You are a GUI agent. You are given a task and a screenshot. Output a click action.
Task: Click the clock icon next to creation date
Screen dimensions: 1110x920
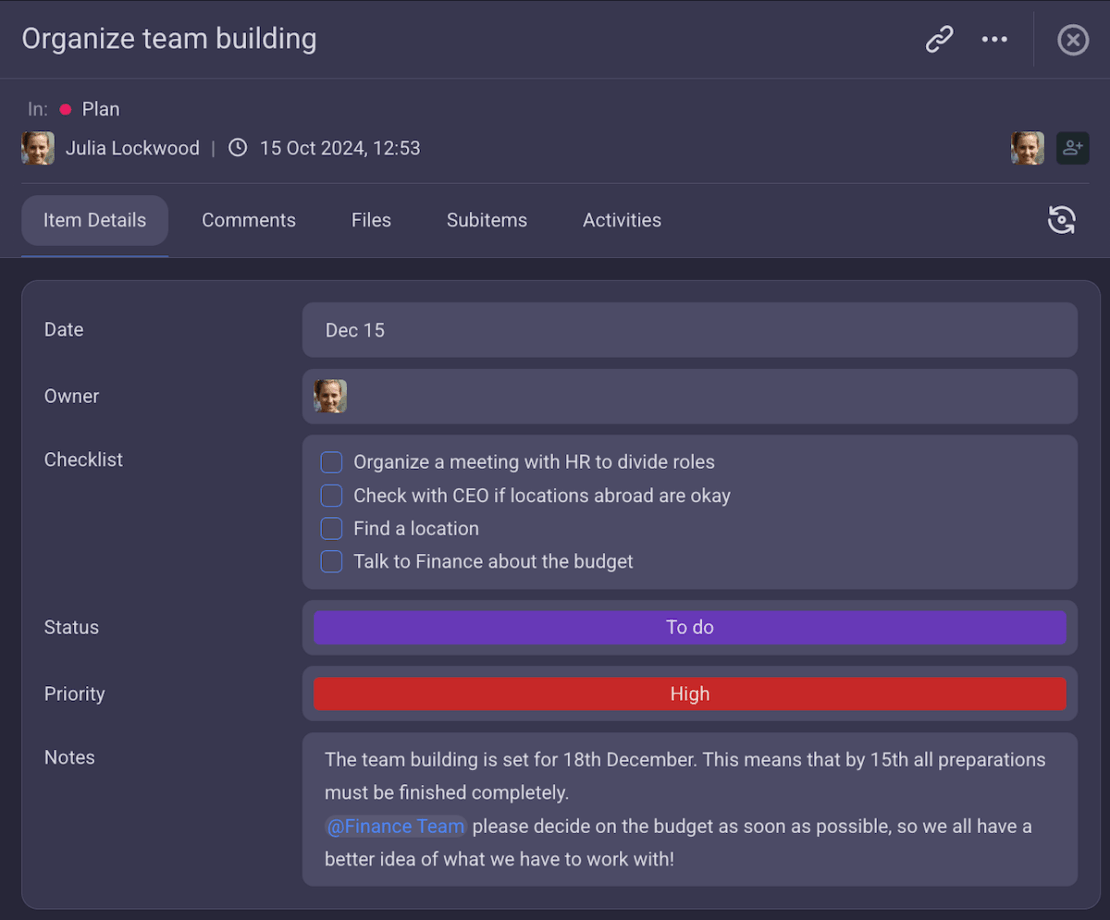pos(238,148)
